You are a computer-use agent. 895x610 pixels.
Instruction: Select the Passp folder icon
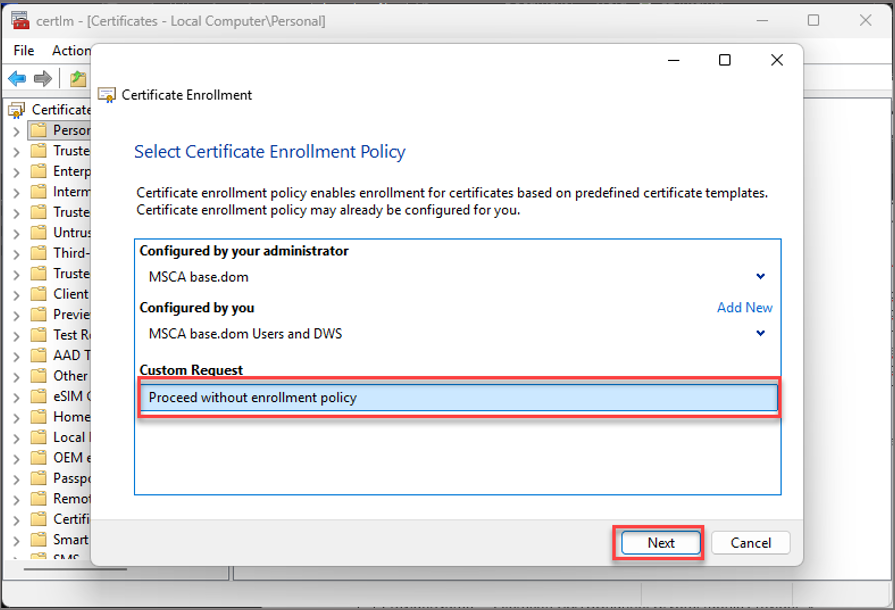point(38,478)
